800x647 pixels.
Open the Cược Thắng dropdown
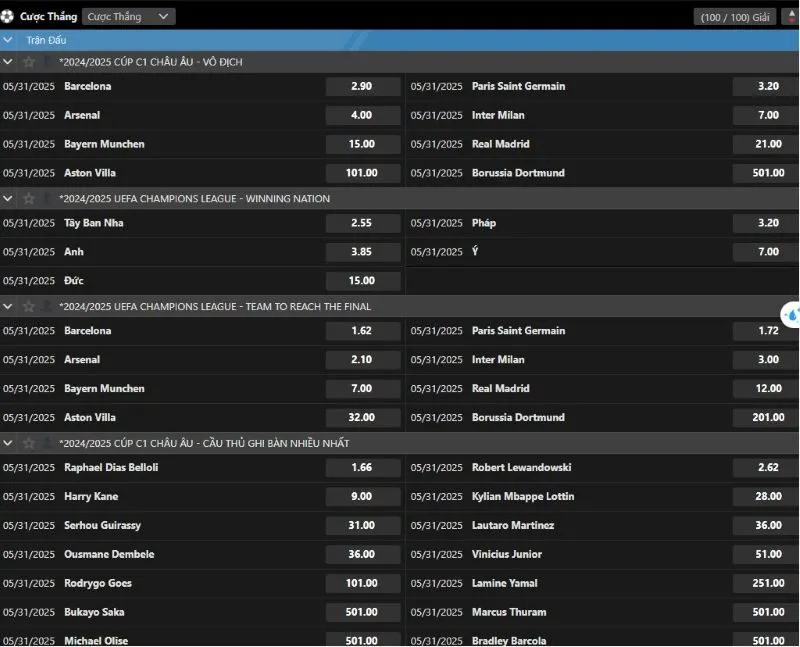click(x=127, y=17)
